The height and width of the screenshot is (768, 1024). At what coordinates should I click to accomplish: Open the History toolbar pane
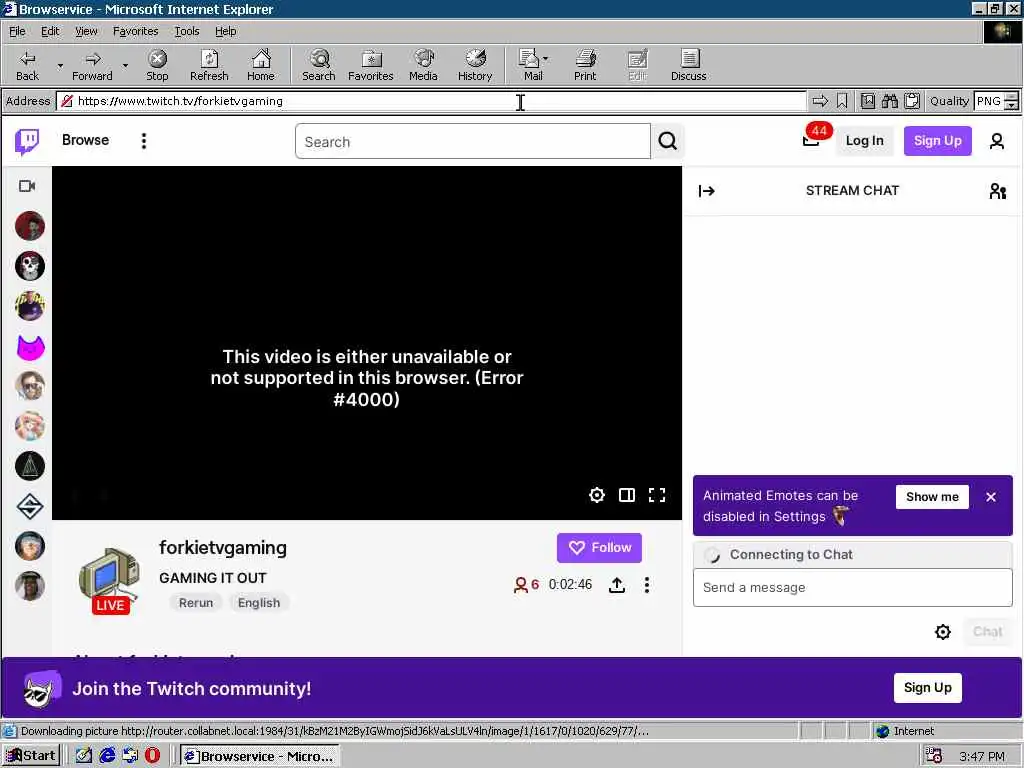[475, 65]
